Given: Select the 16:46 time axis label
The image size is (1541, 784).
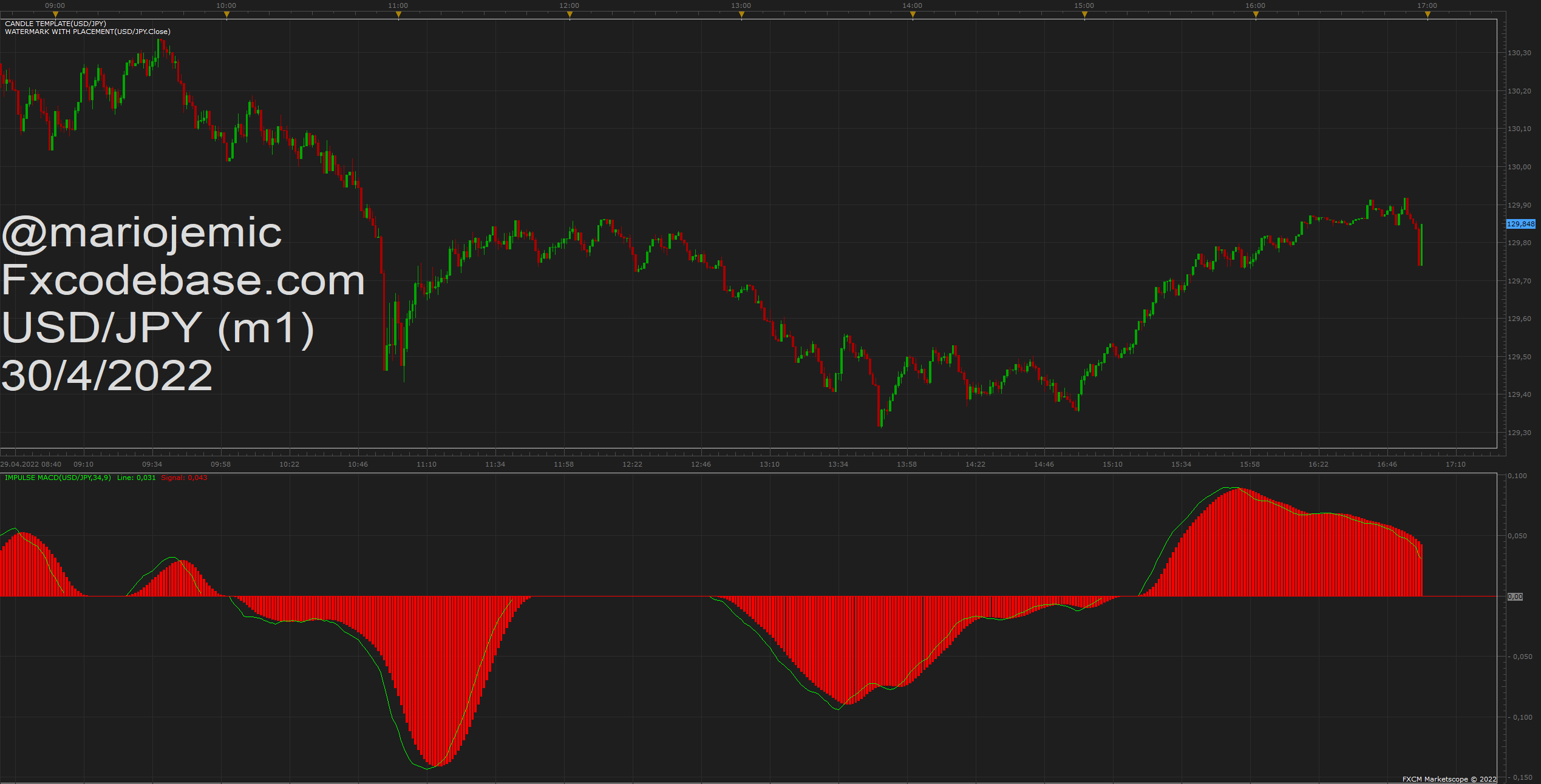Looking at the screenshot, I should [x=1387, y=464].
